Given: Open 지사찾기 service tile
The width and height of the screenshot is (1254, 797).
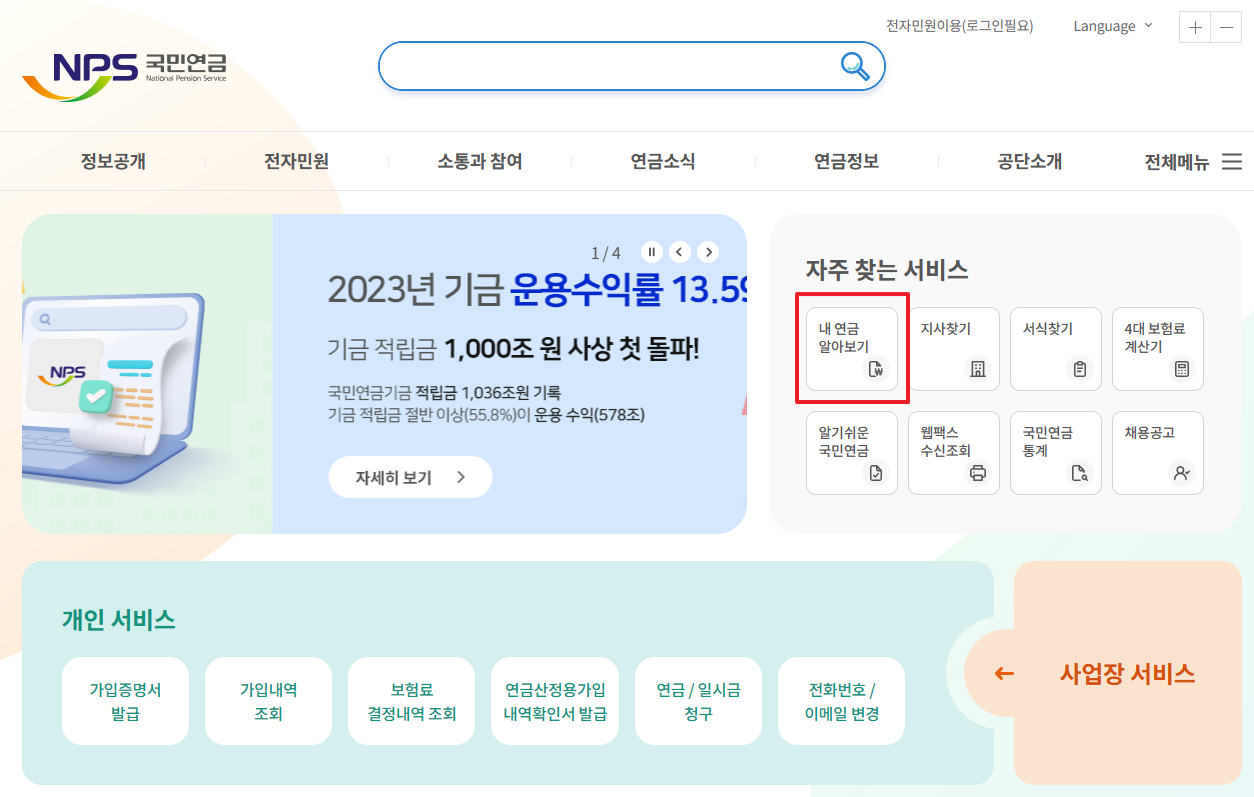Looking at the screenshot, I should [954, 348].
